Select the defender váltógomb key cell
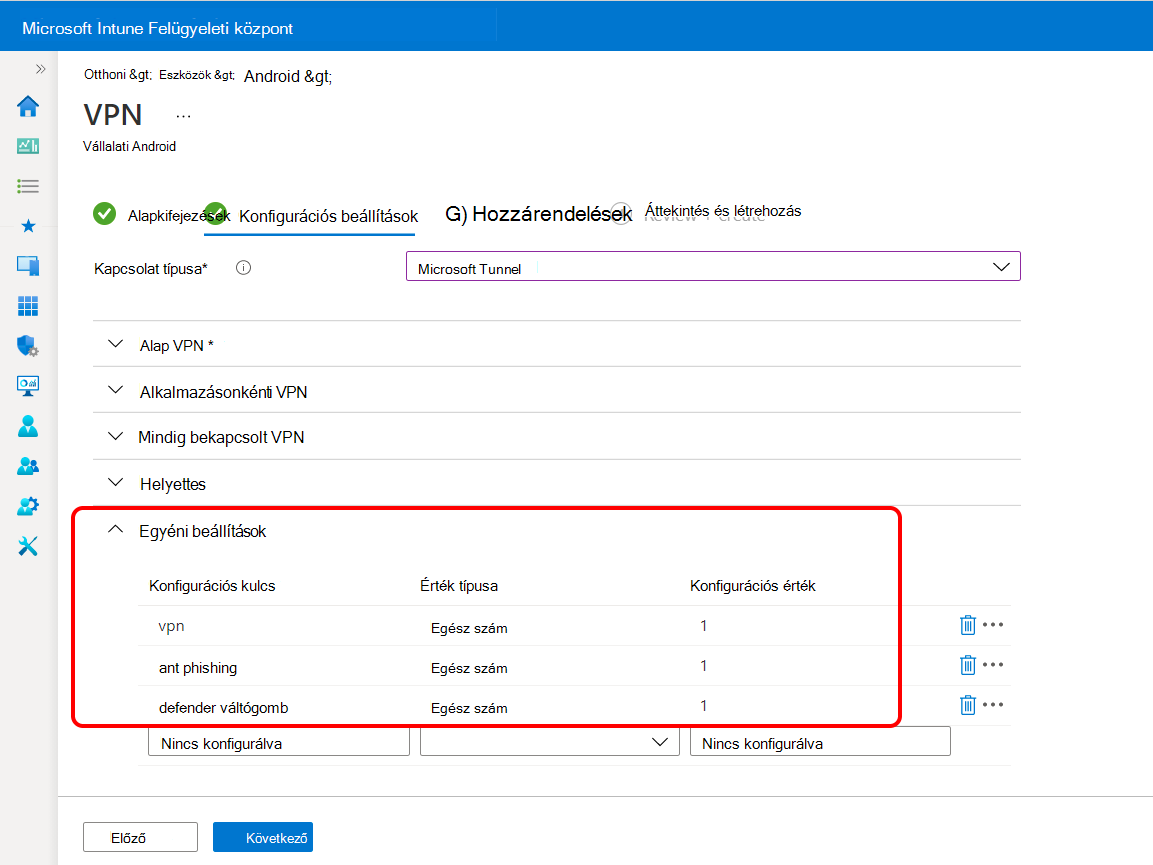This screenshot has width=1153, height=865. click(224, 708)
